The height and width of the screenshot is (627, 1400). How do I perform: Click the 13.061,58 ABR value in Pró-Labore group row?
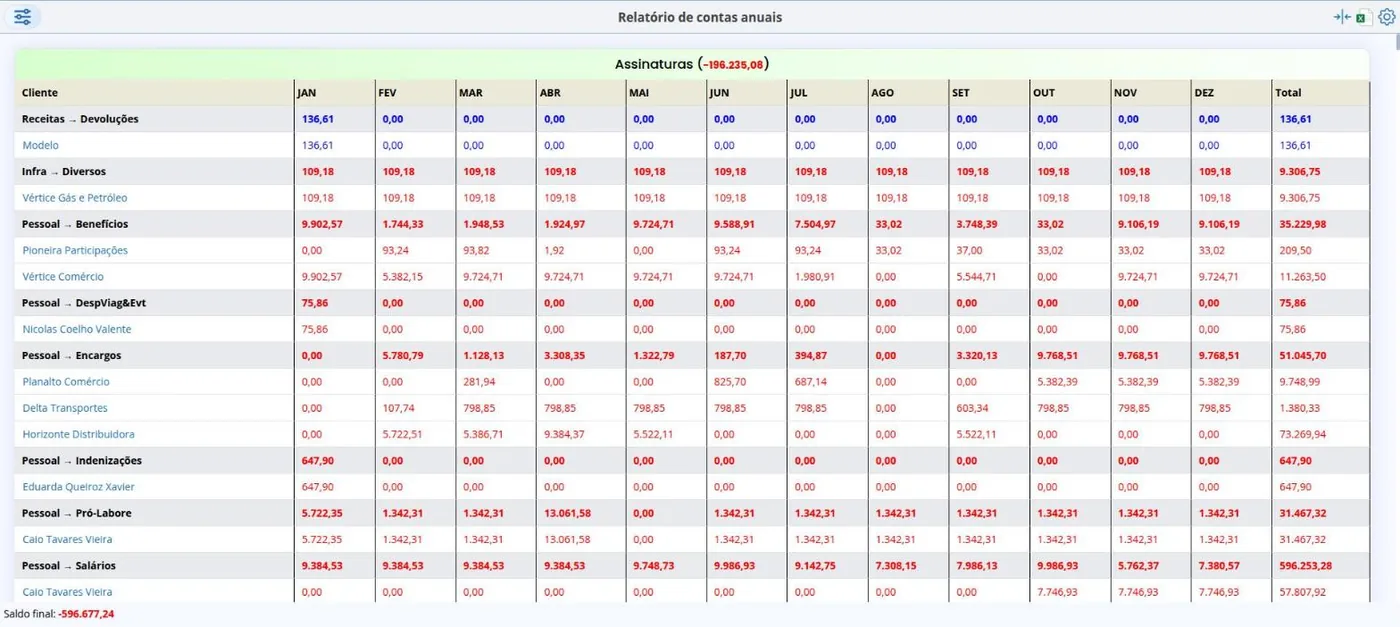point(565,513)
